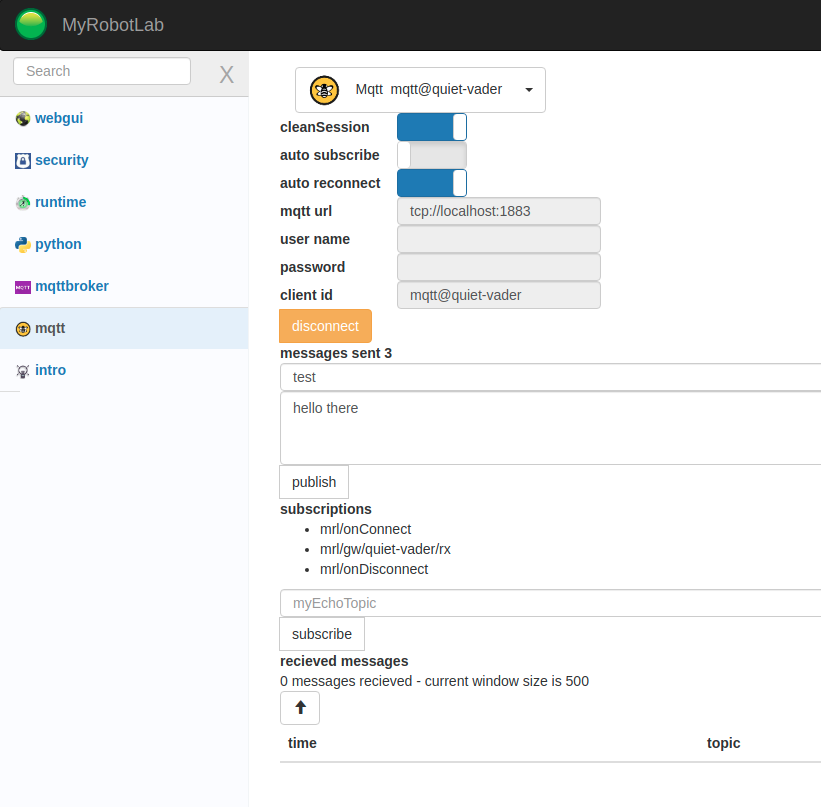Click the mqtt bee icon in sidebar
The height and width of the screenshot is (807, 821).
[x=23, y=328]
